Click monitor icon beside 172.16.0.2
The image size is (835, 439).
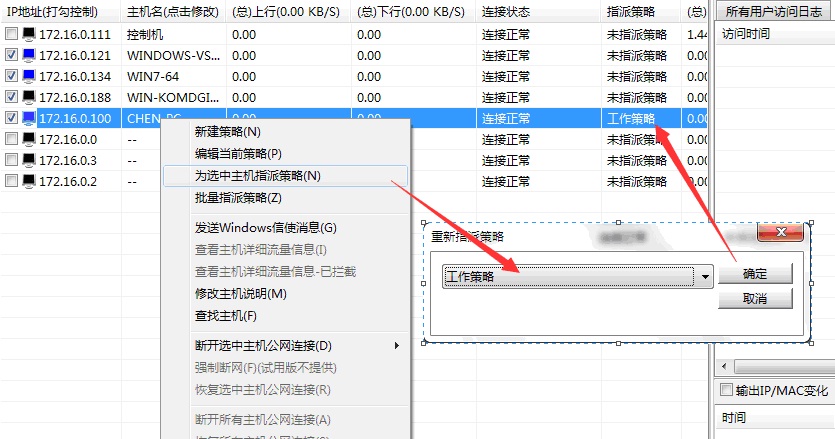pyautogui.click(x=28, y=181)
